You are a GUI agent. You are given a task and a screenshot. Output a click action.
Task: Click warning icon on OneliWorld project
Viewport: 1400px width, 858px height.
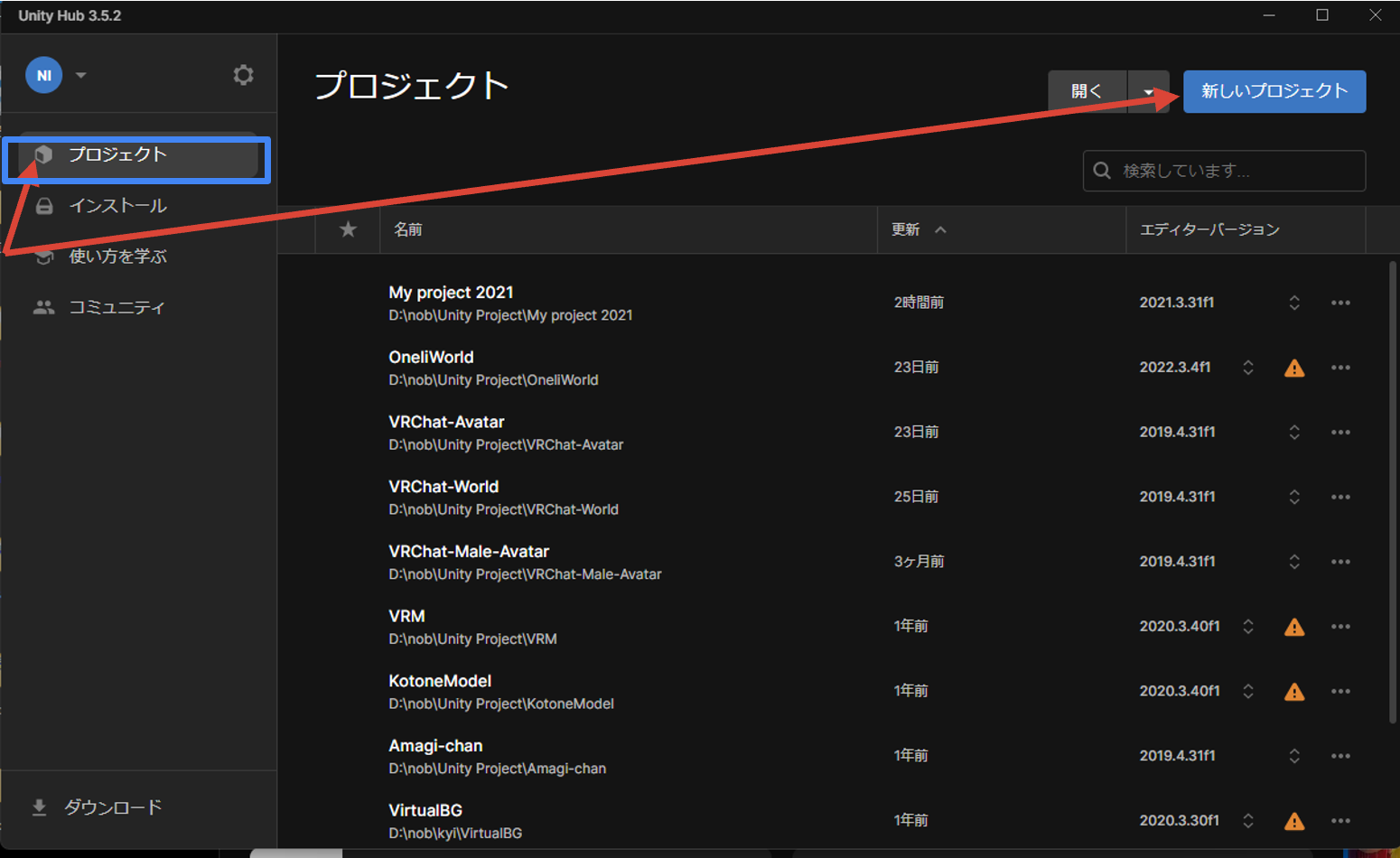click(1293, 368)
